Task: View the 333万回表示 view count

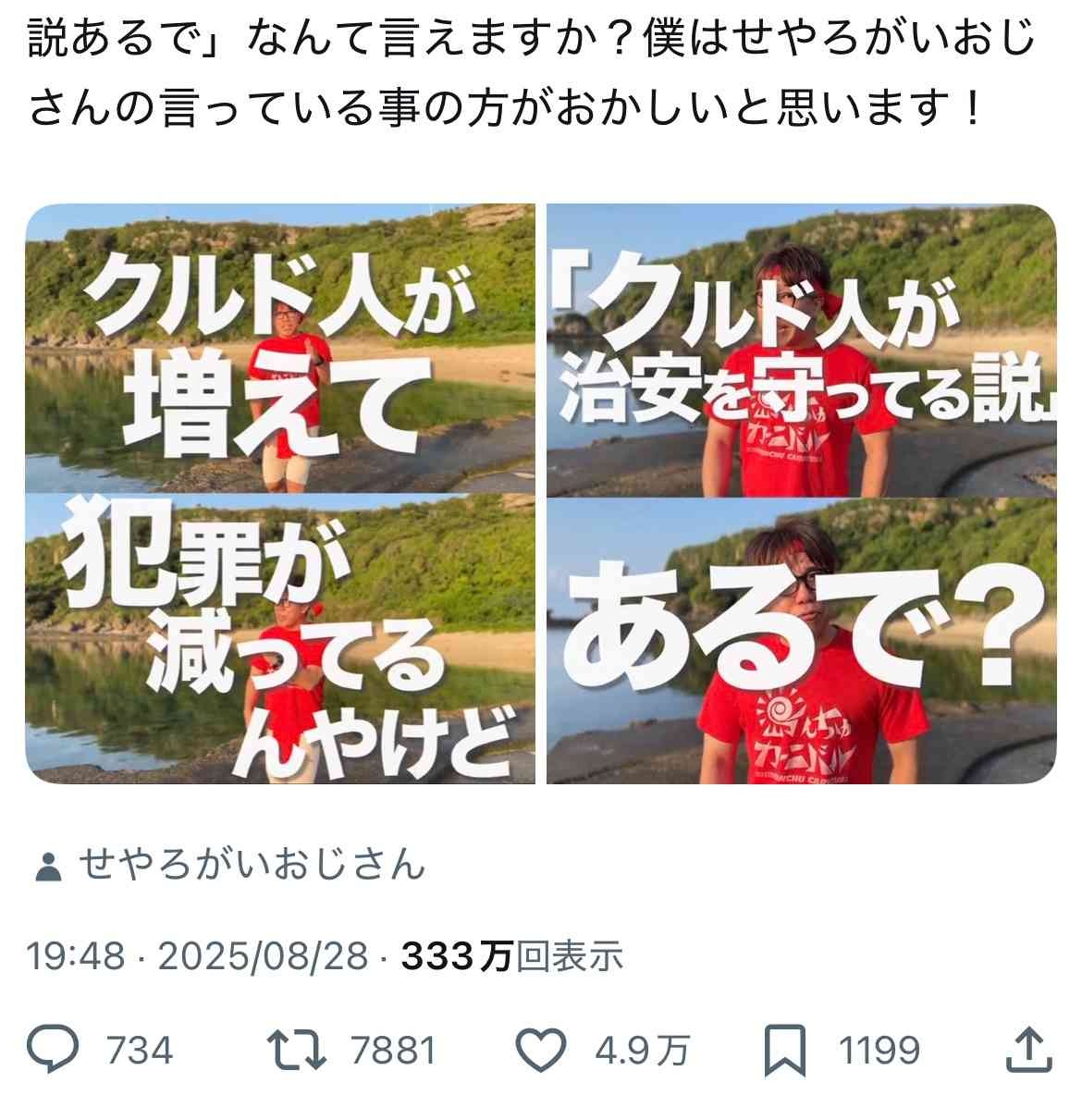Action: [x=512, y=956]
